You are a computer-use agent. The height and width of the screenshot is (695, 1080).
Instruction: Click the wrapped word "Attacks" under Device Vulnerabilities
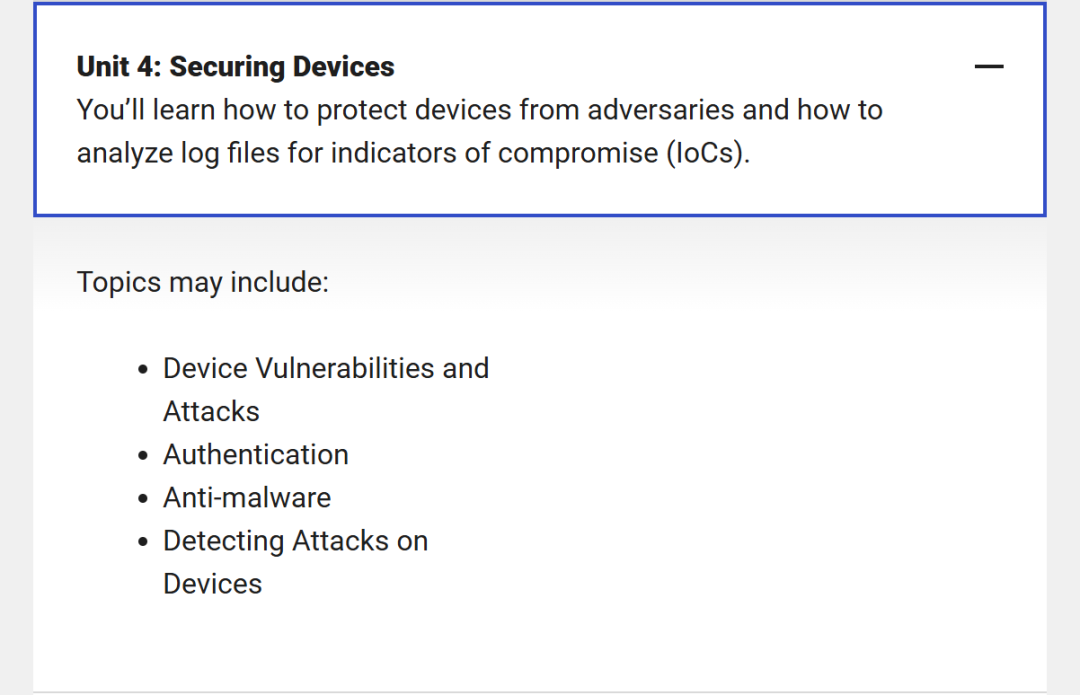[x=211, y=412]
